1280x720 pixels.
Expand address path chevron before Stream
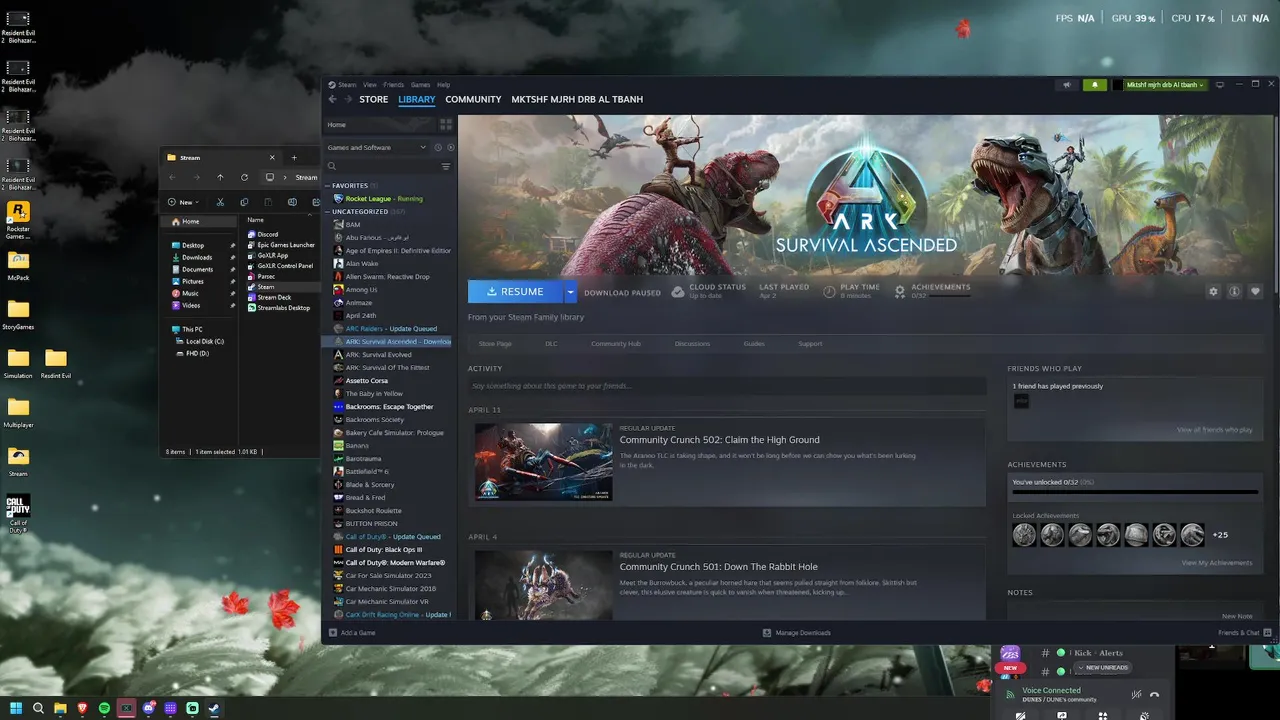[286, 177]
